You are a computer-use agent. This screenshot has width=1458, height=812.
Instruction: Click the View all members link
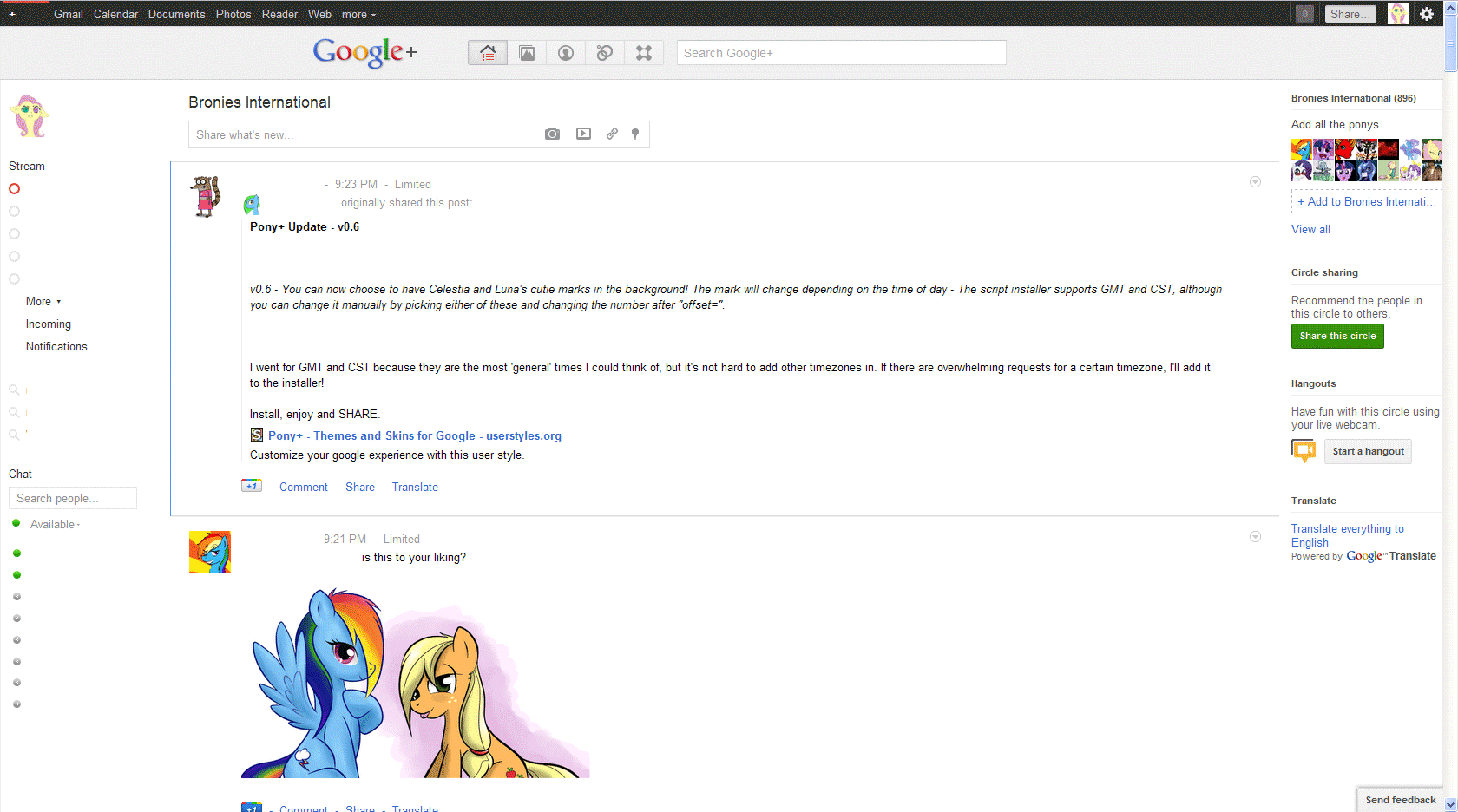click(1310, 229)
